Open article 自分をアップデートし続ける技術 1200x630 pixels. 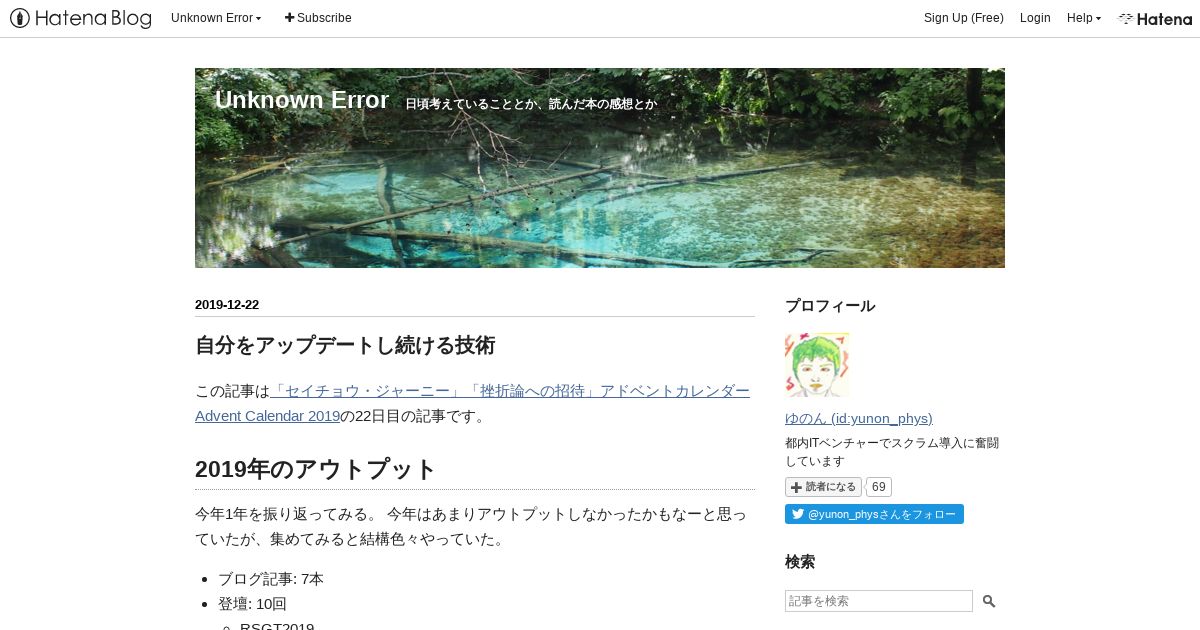345,346
